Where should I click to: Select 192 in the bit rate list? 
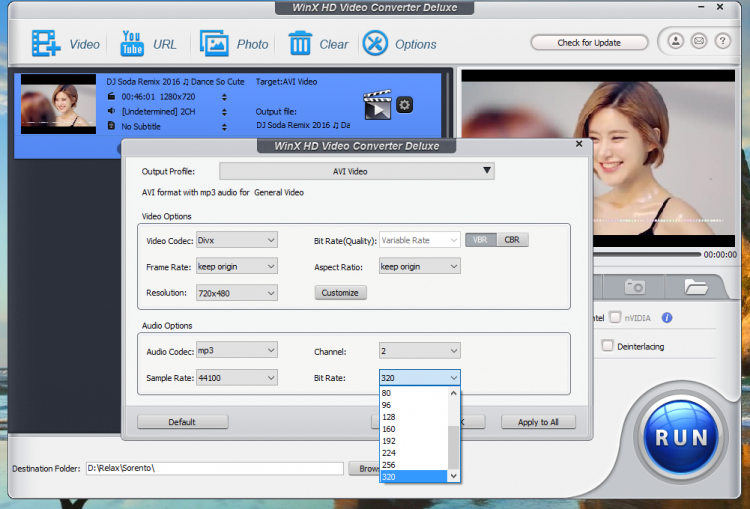[414, 441]
